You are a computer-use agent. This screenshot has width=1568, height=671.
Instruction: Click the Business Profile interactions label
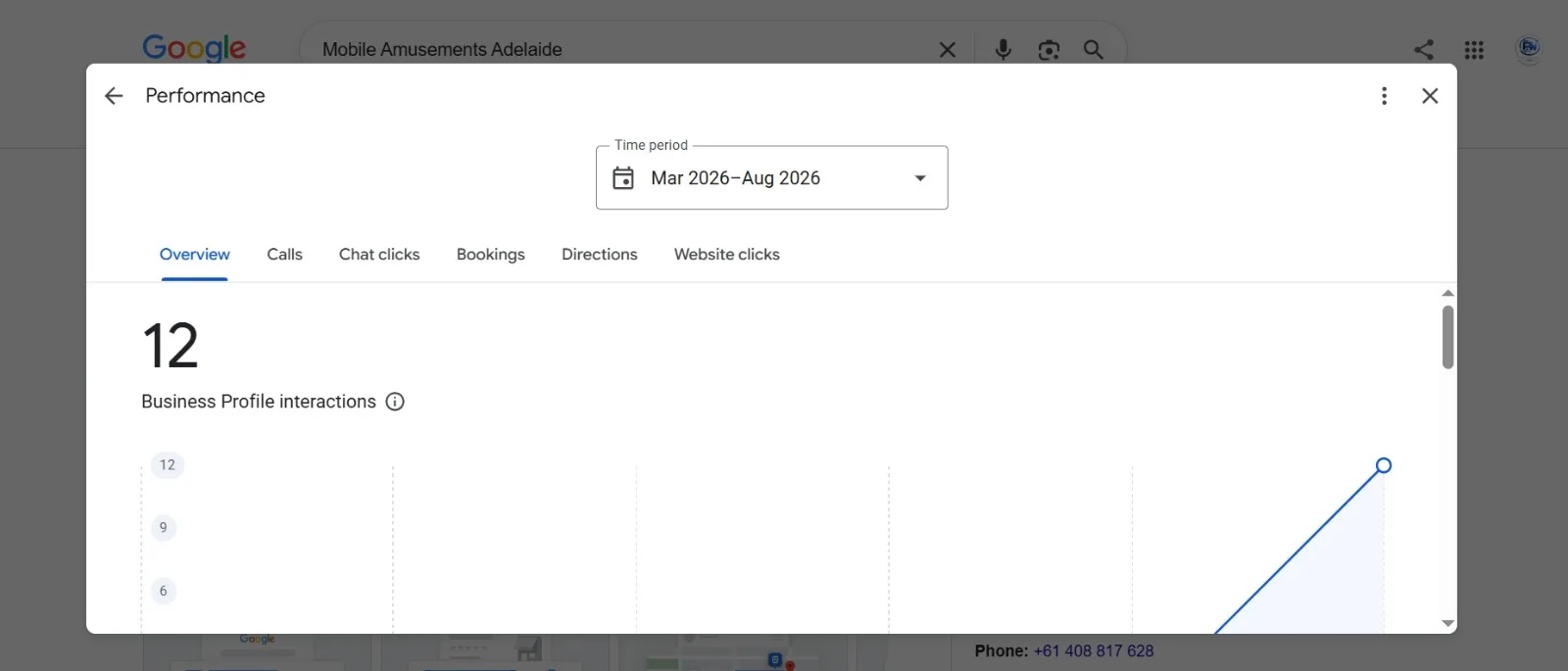(259, 402)
